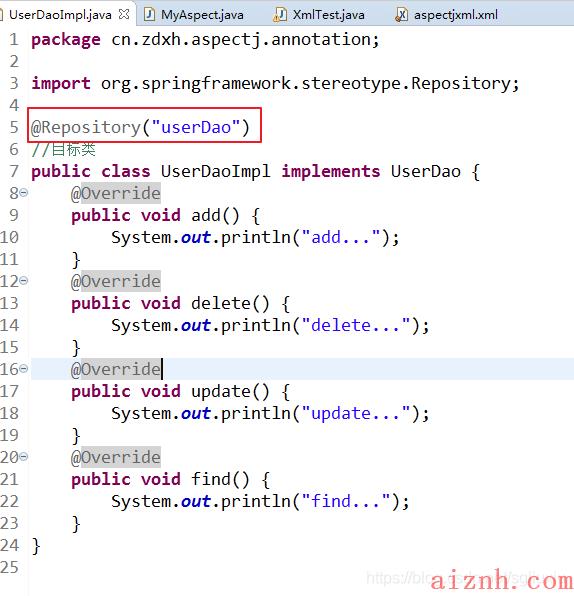Viewport: 574px width, 596px height.
Task: Click the UserDaoImpl class name
Action: click(x=215, y=171)
